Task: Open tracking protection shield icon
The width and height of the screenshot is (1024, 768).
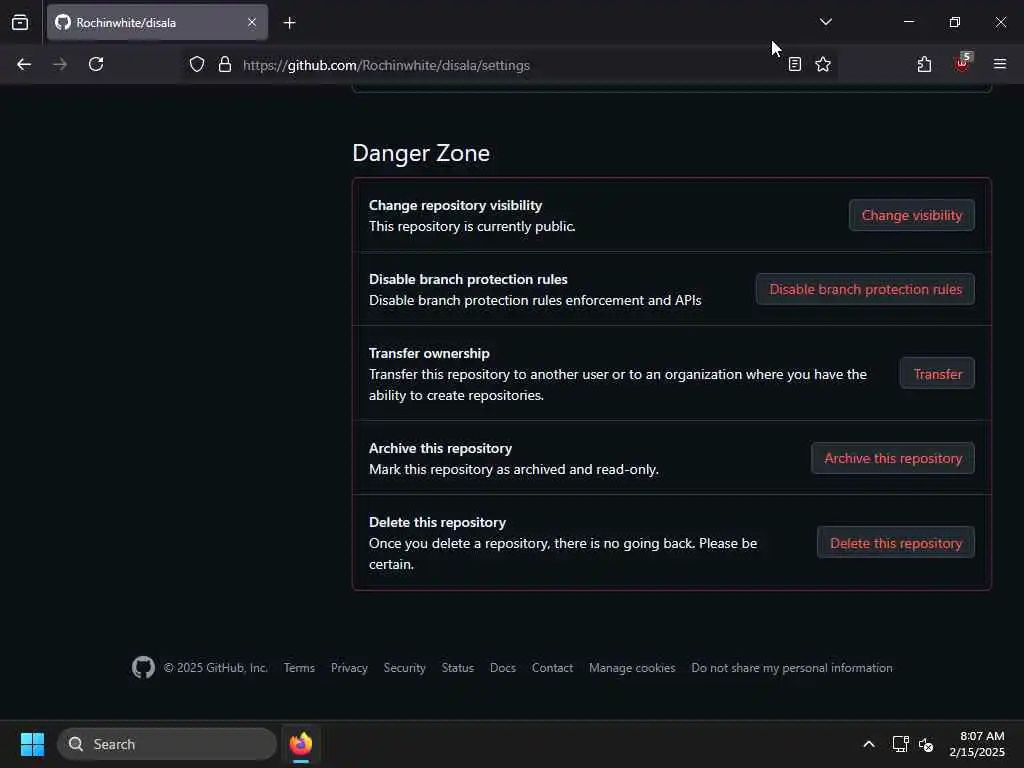Action: click(197, 65)
